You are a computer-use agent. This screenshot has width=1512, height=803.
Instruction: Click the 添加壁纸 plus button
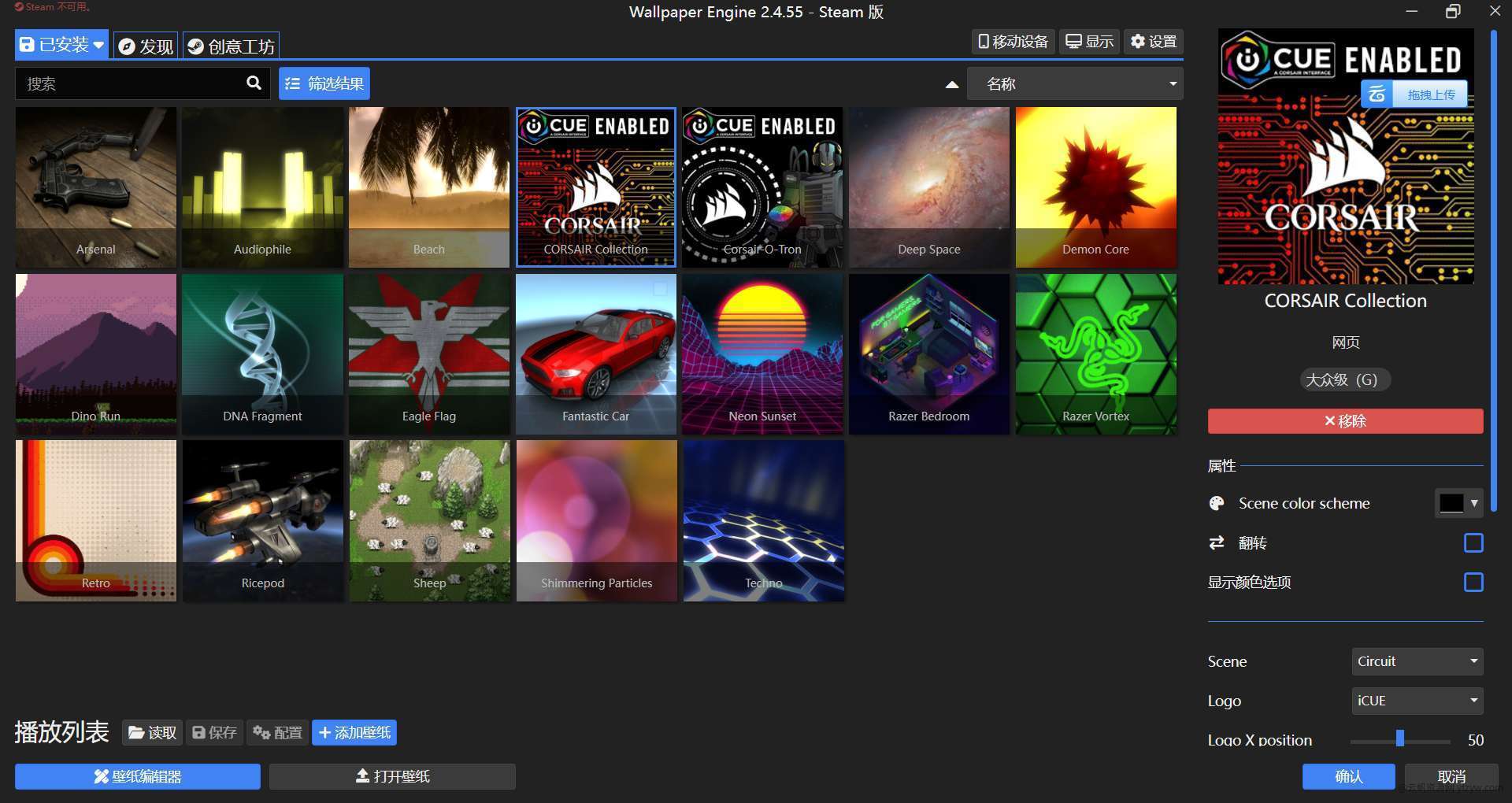tap(354, 733)
